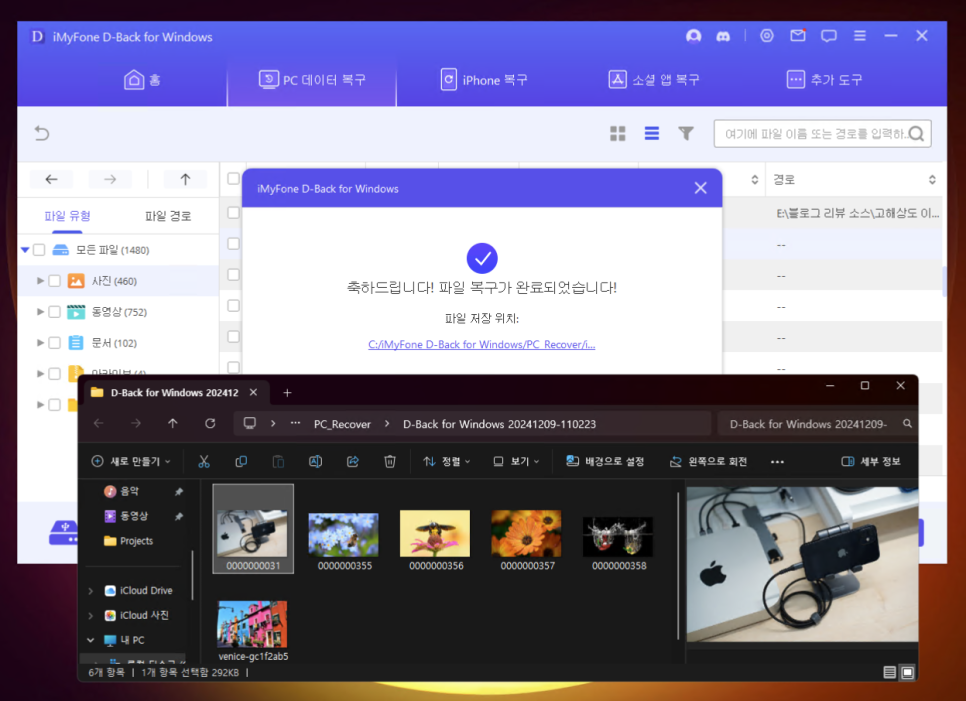966x701 pixels.
Task: Open the Explorer more options ellipsis
Action: click(x=777, y=461)
